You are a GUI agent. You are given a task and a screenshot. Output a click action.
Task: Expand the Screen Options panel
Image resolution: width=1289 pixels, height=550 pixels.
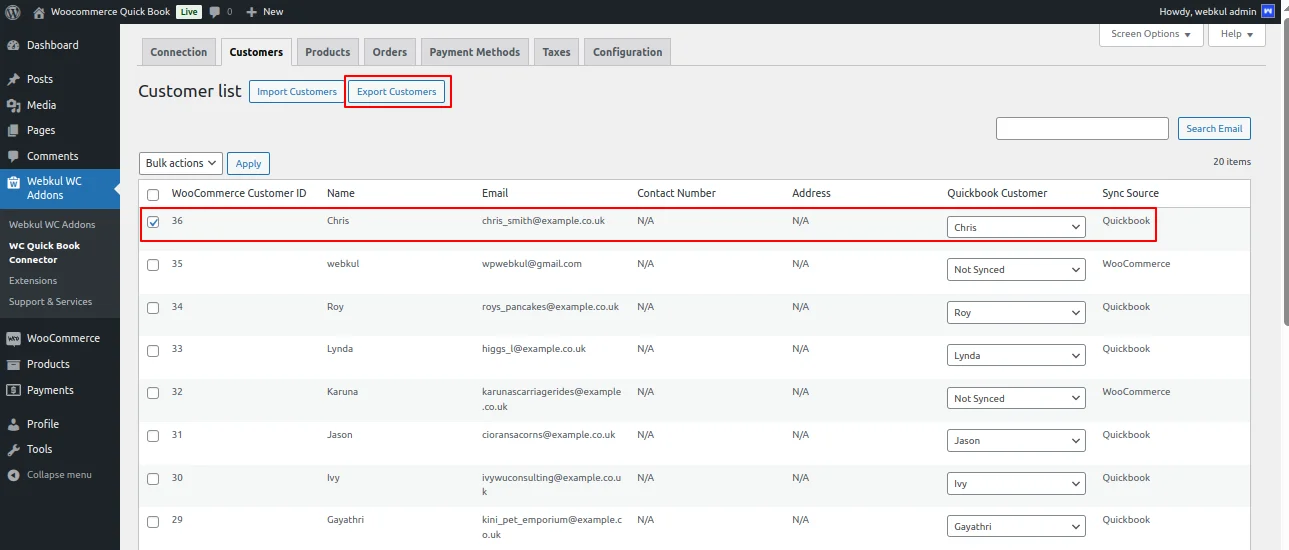(x=1151, y=34)
